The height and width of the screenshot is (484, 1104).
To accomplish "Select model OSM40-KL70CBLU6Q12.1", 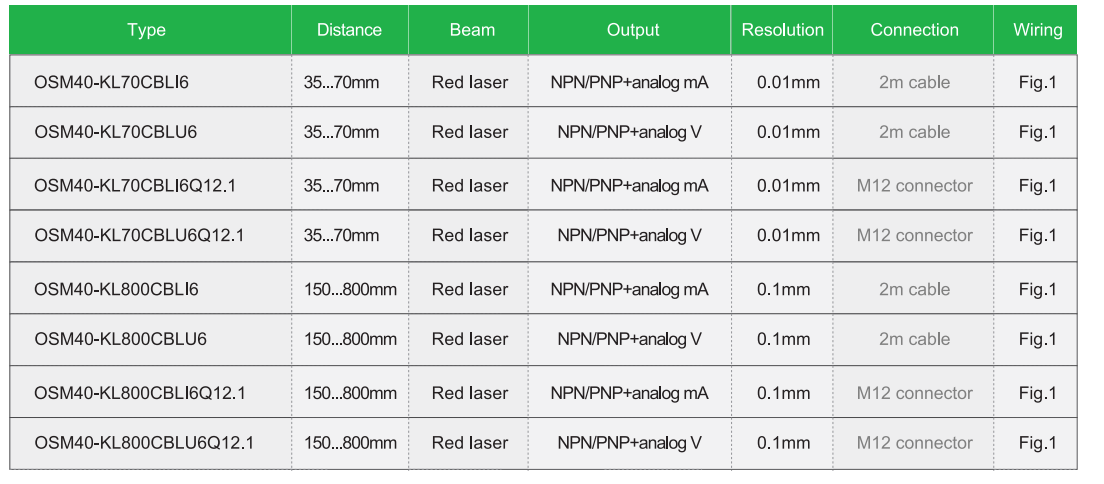I will pyautogui.click(x=139, y=235).
